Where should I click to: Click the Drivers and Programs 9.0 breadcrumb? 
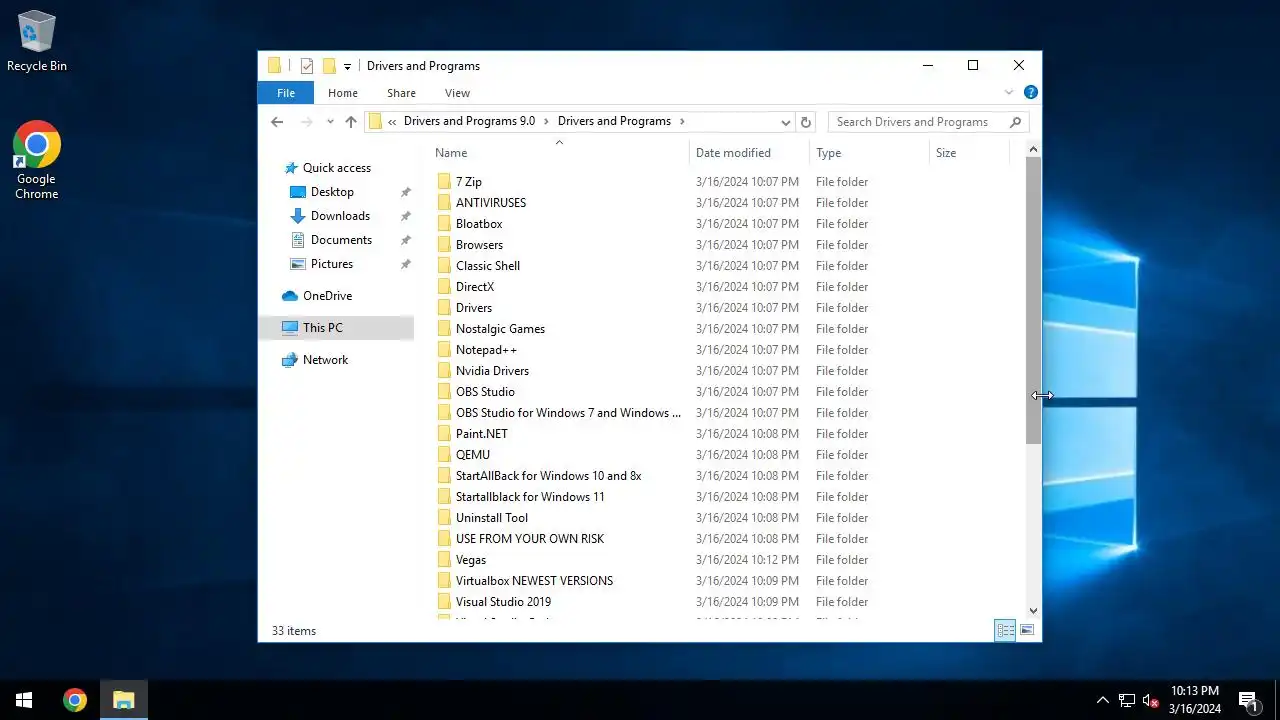tap(469, 121)
